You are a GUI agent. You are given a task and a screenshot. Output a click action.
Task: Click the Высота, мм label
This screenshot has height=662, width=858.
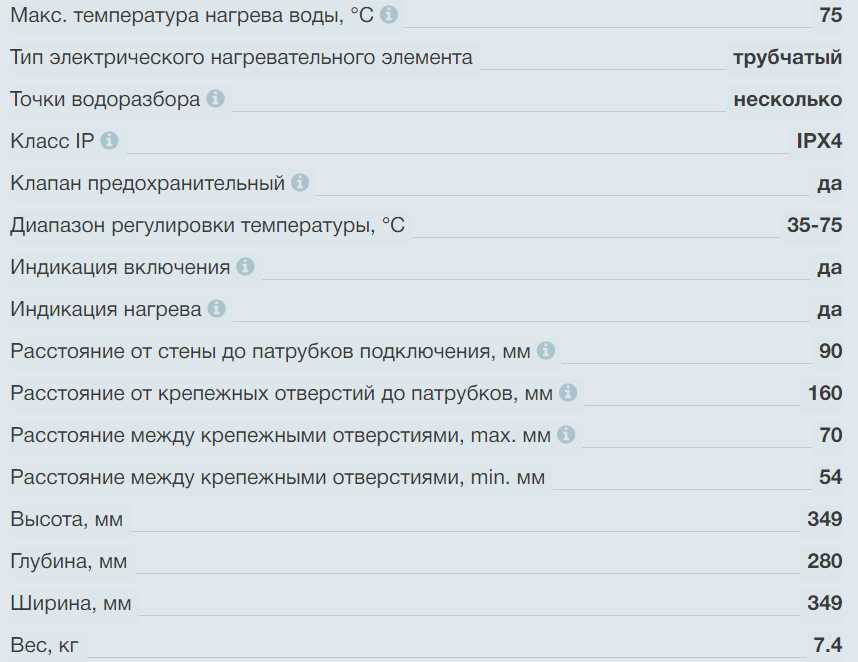[66, 519]
